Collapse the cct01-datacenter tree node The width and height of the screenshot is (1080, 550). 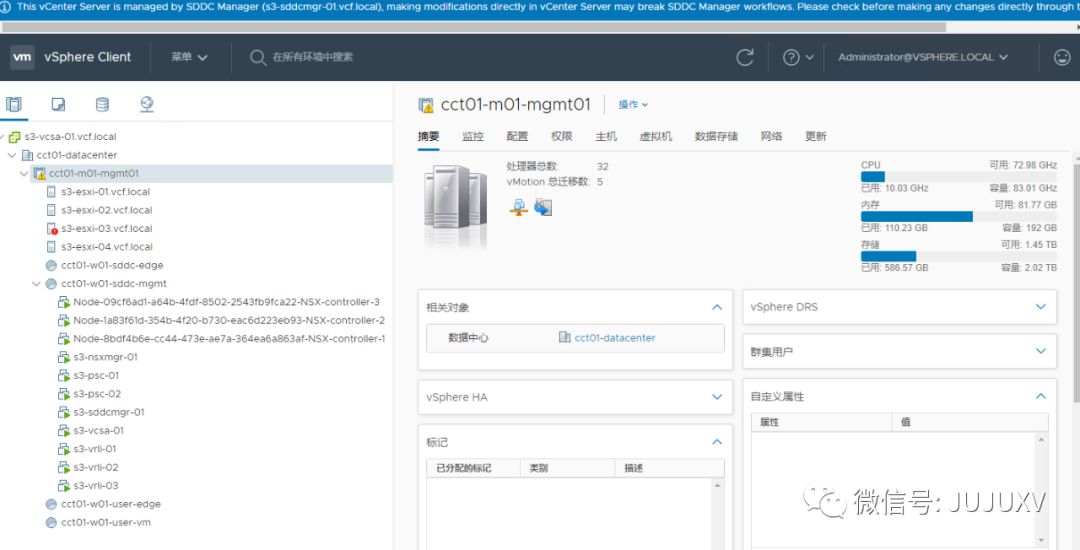tap(12, 155)
